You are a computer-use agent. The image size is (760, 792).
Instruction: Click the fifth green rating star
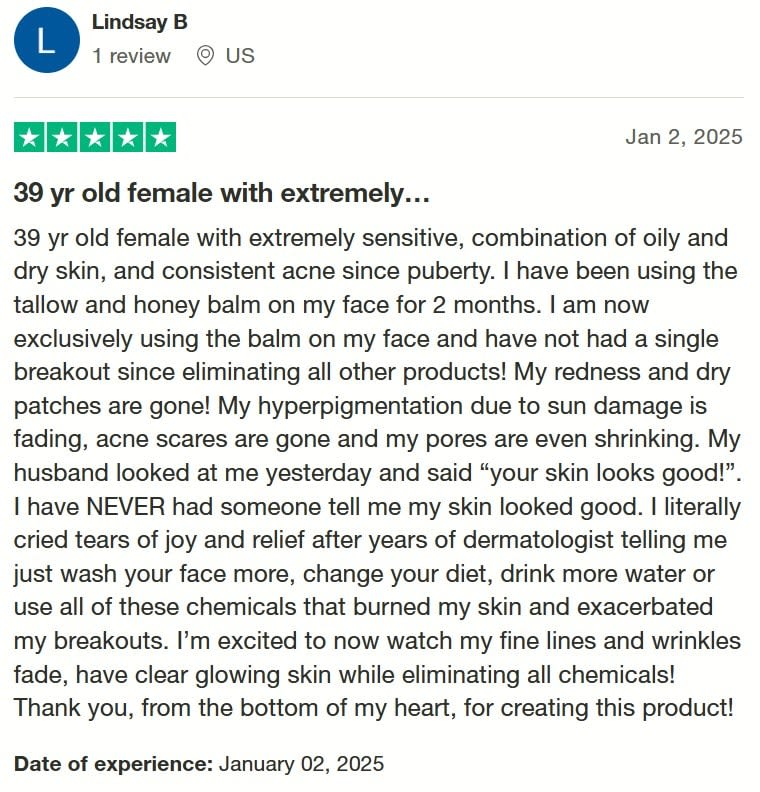[160, 137]
